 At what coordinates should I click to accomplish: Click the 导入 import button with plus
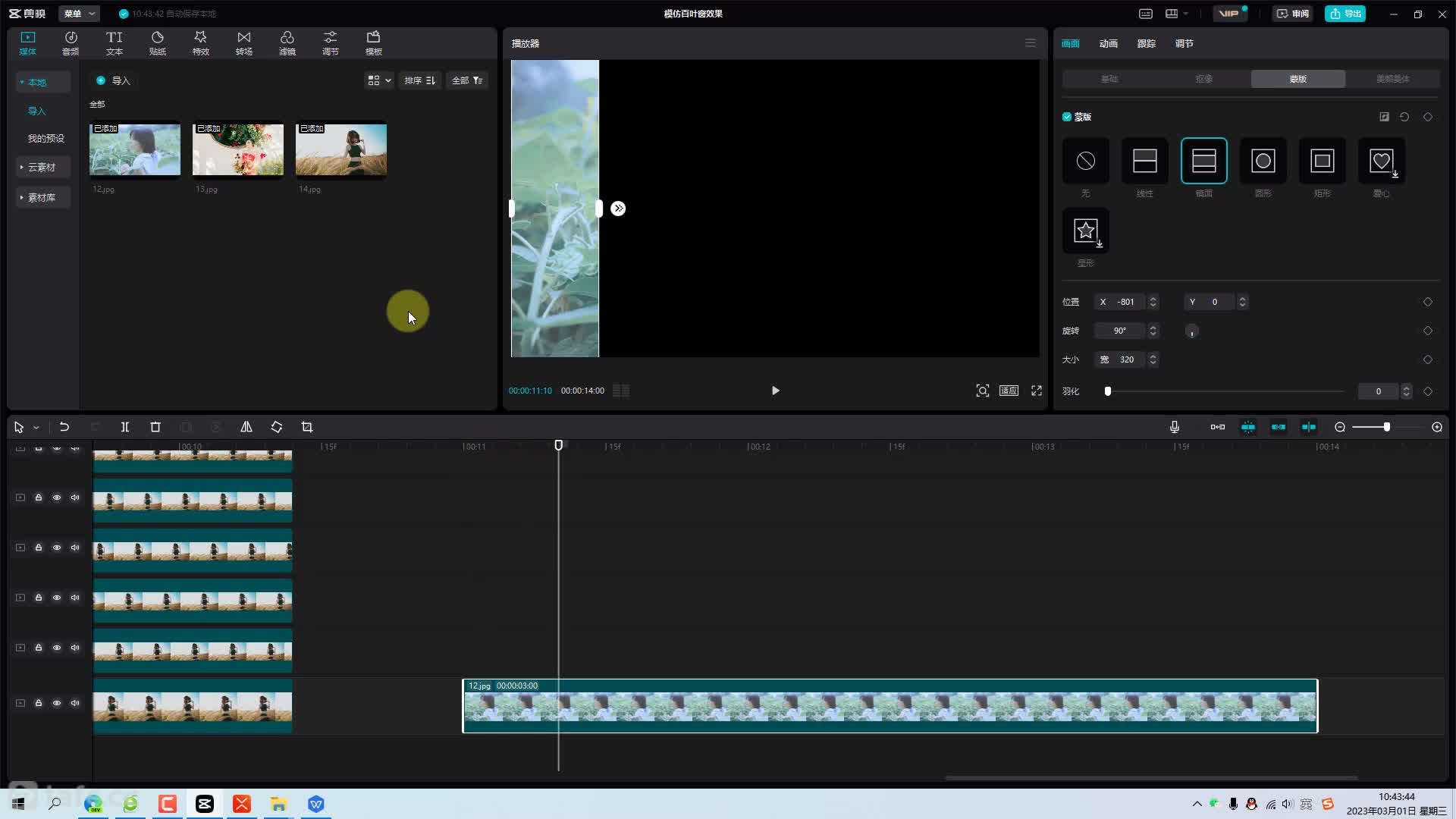point(113,80)
